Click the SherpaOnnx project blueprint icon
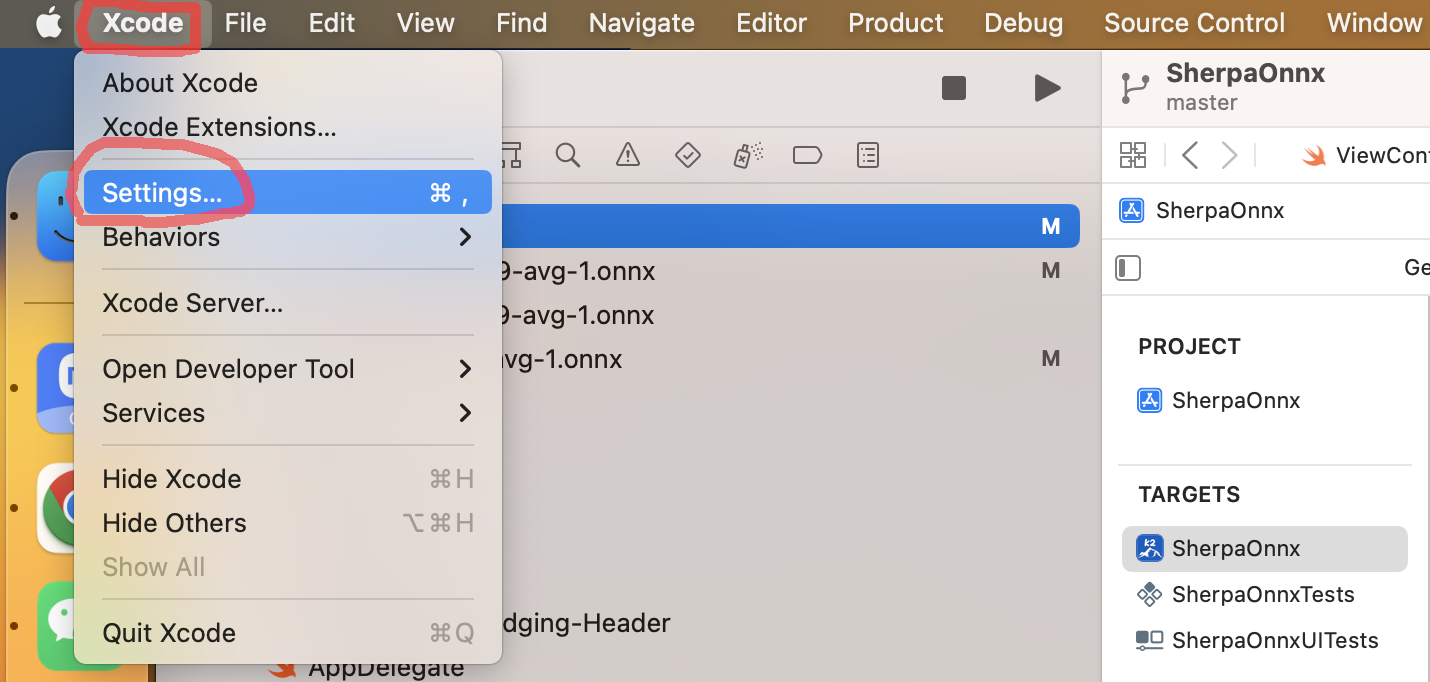 1150,401
